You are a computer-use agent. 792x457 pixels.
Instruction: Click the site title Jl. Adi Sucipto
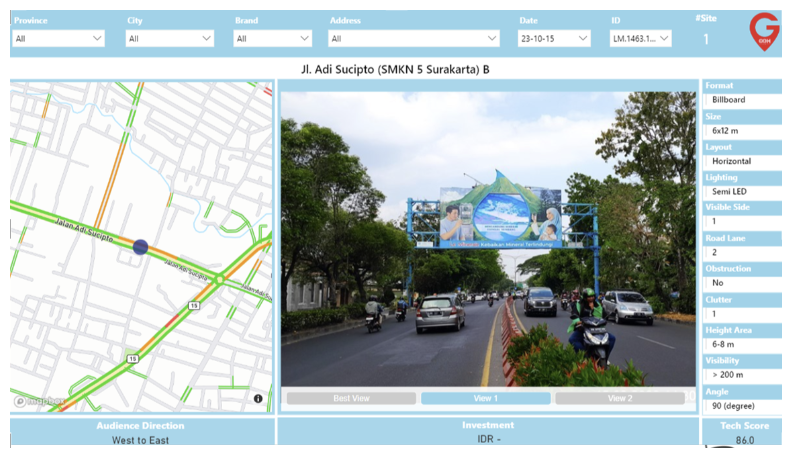pyautogui.click(x=395, y=70)
